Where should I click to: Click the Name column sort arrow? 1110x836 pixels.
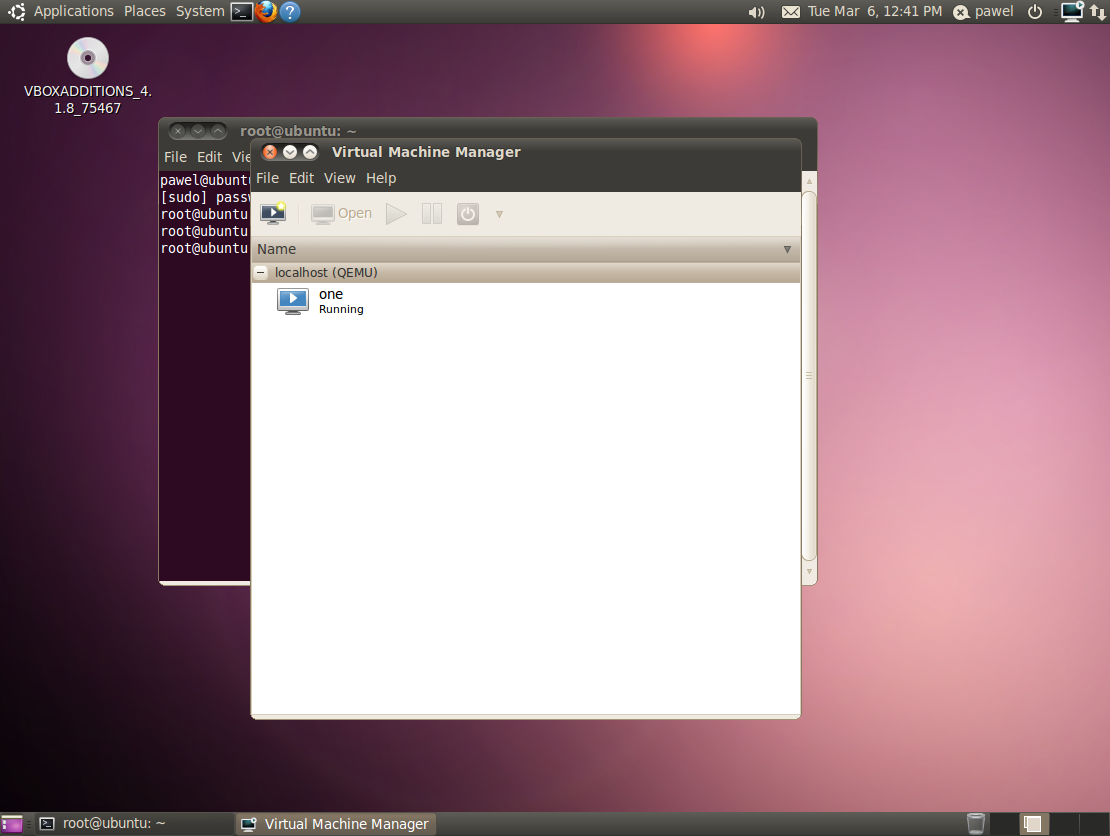click(787, 249)
